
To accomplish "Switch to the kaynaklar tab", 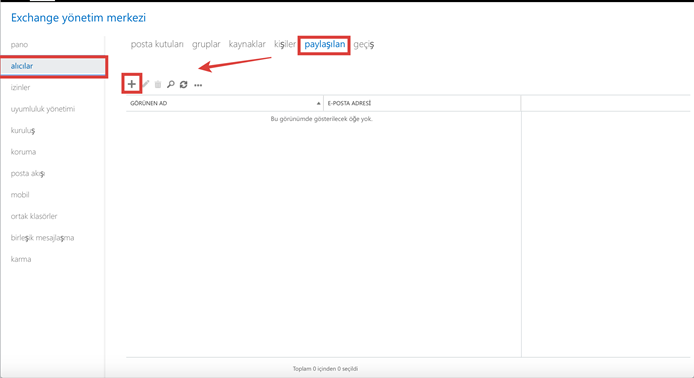I will pos(247,44).
